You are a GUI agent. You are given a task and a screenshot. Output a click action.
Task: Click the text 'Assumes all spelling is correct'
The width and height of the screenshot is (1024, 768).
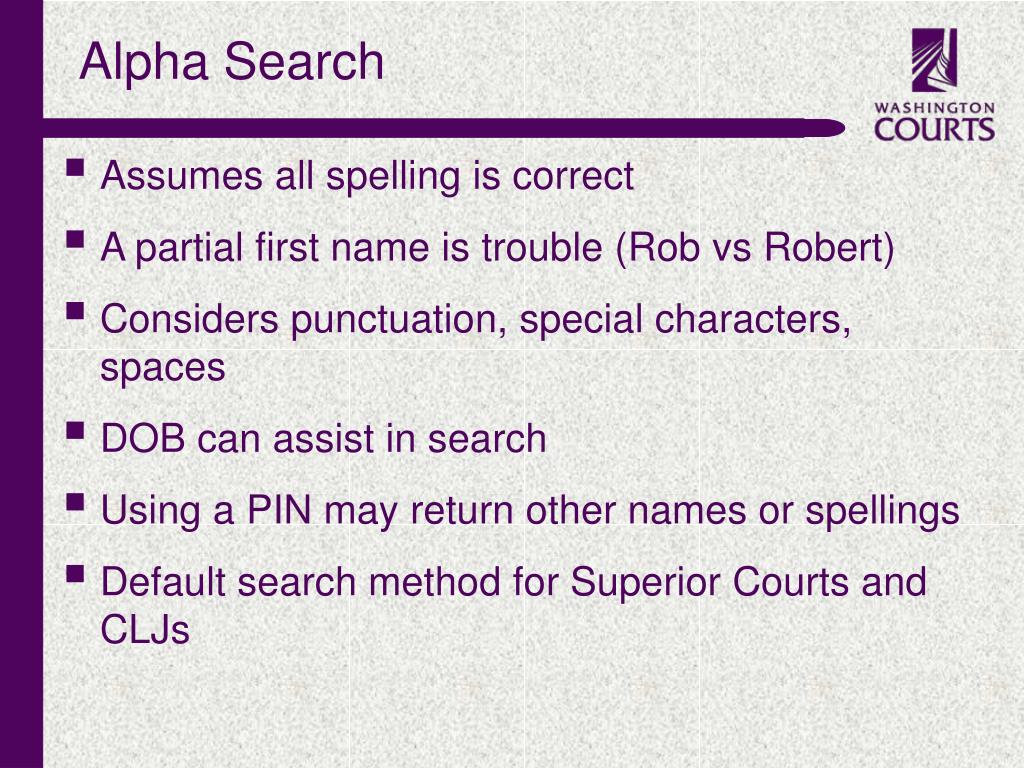tap(367, 177)
